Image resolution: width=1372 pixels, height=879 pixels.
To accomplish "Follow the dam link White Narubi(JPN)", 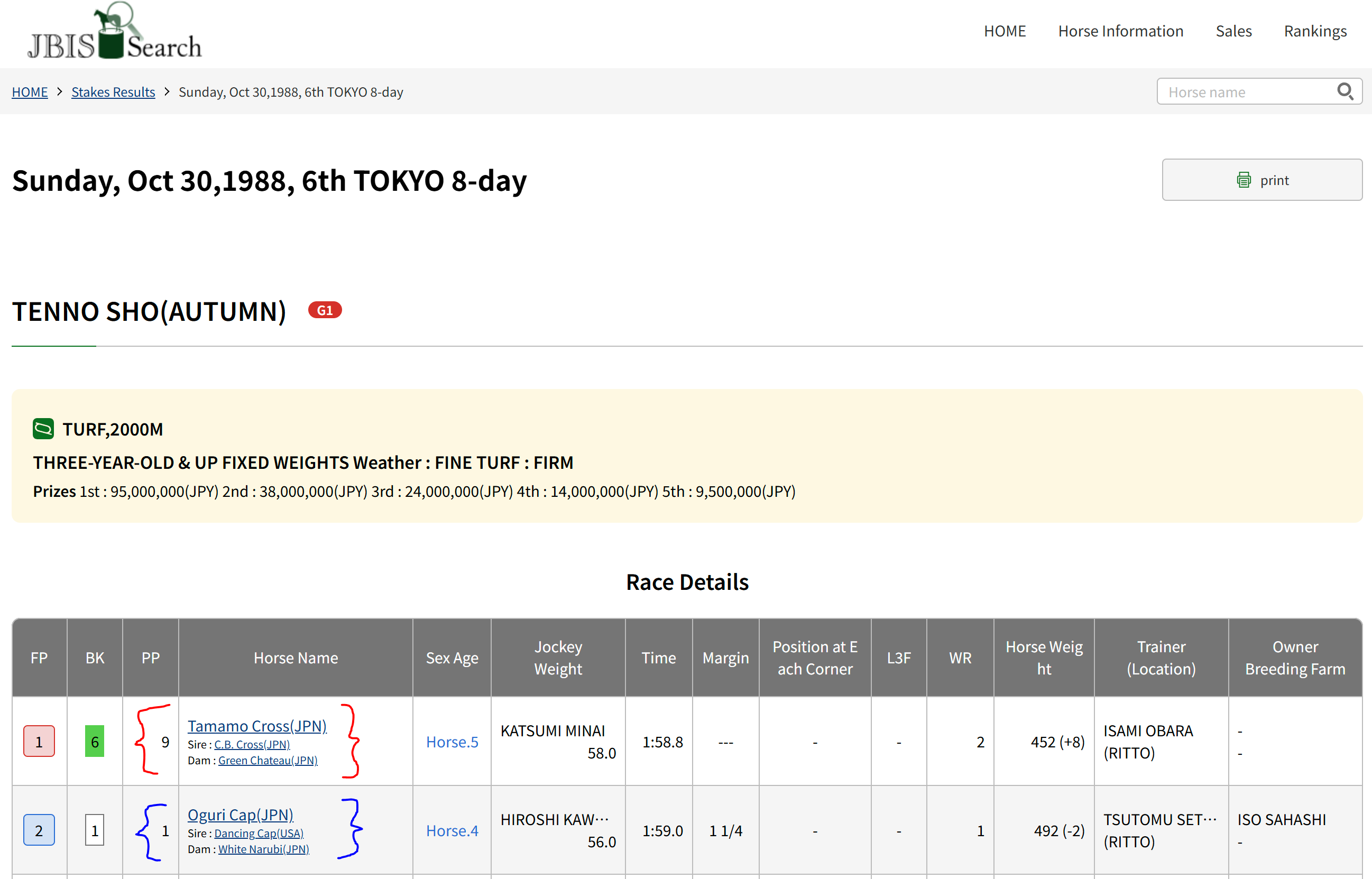I will click(263, 849).
